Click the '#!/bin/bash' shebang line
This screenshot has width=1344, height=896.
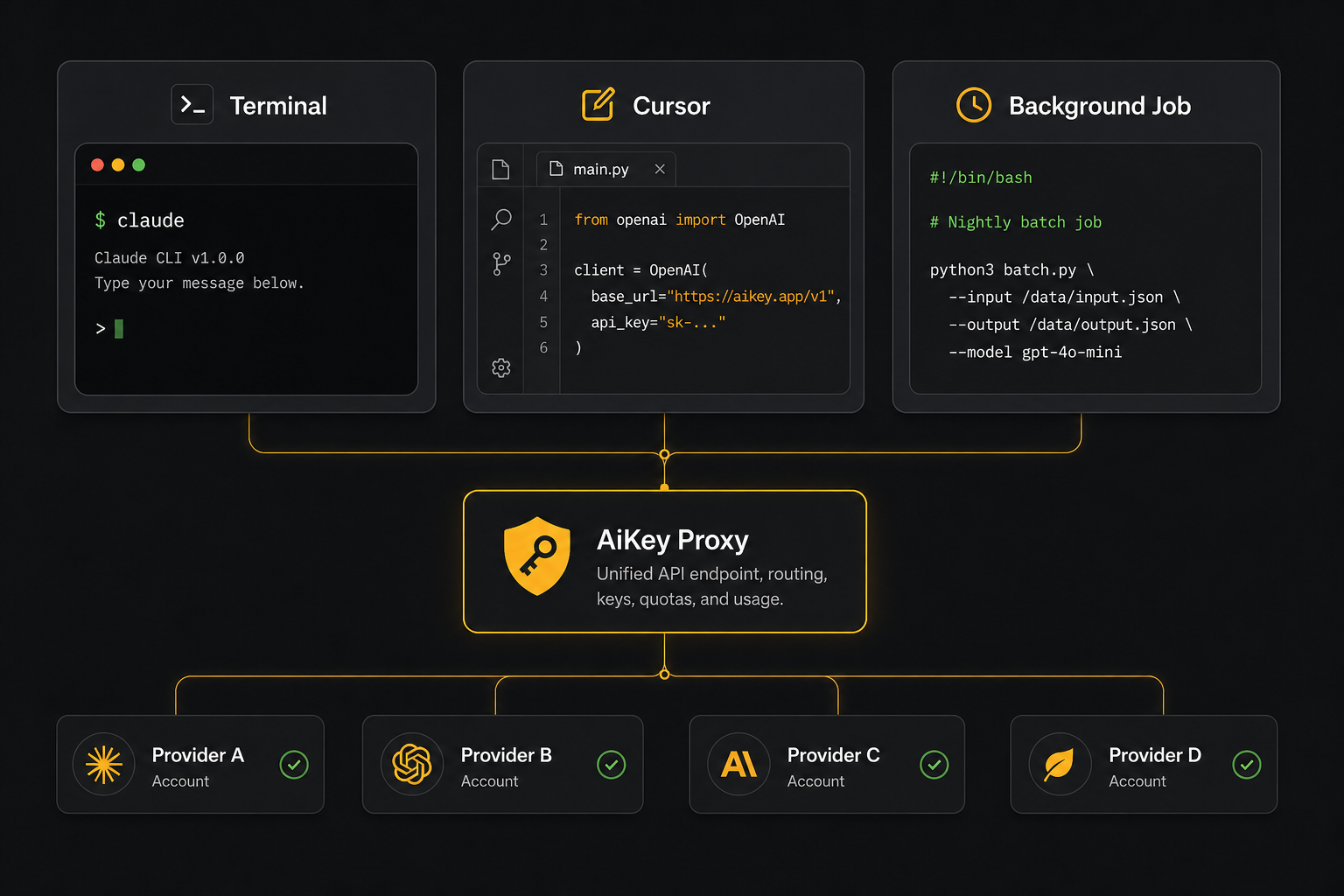(981, 178)
